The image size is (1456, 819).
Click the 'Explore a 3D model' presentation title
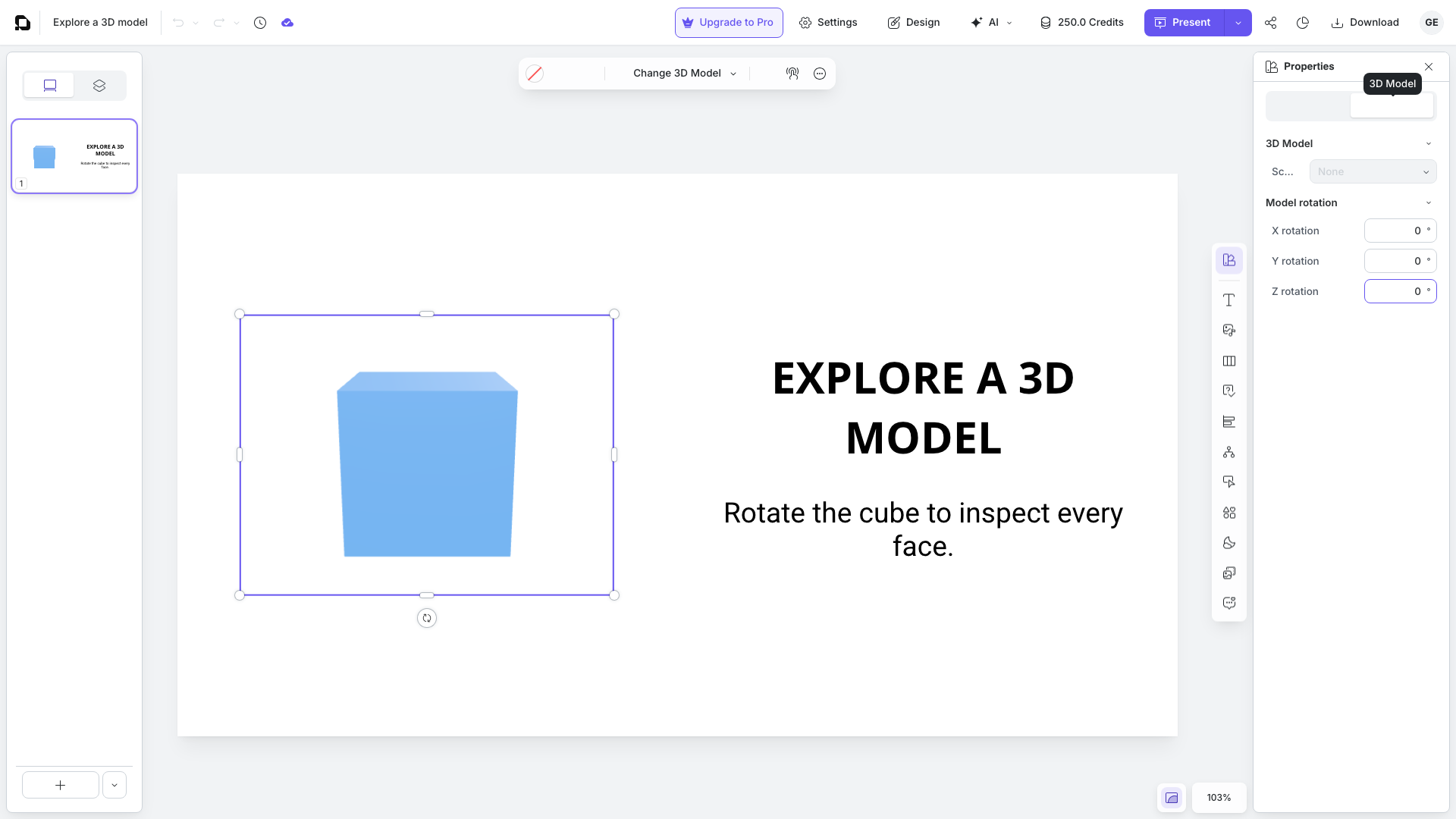tap(100, 23)
